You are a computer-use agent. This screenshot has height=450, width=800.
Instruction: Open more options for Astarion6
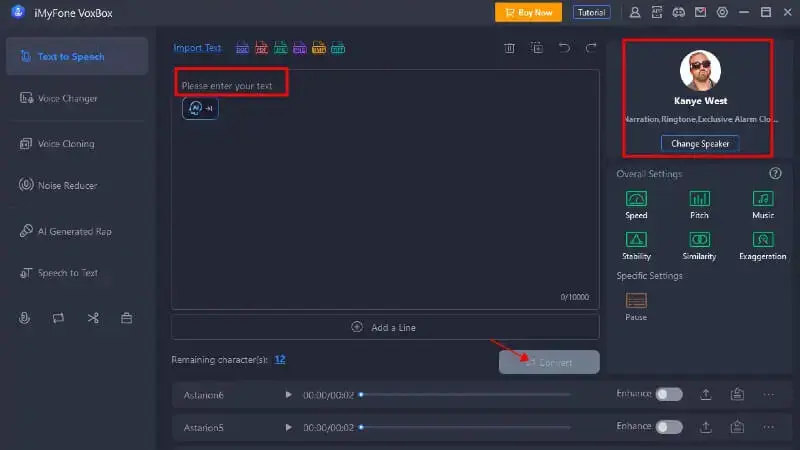point(769,394)
